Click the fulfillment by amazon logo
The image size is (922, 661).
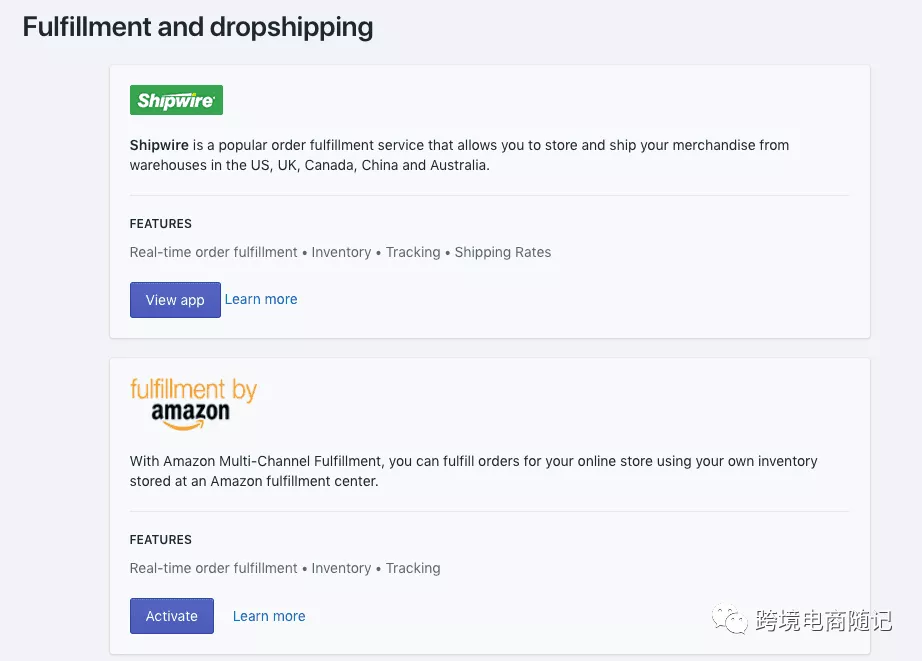pos(193,403)
